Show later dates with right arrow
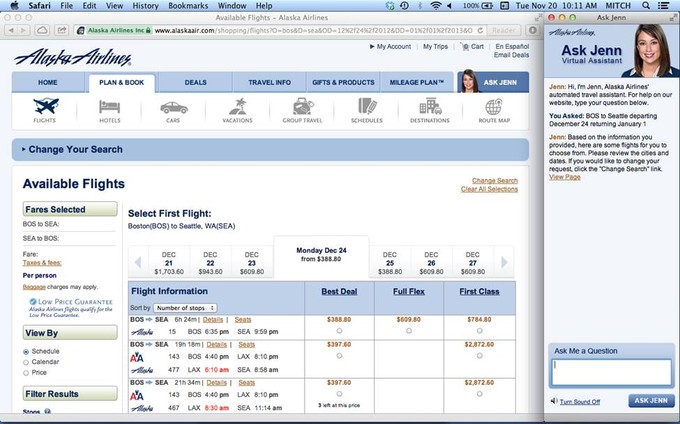The image size is (680, 424). tap(504, 262)
